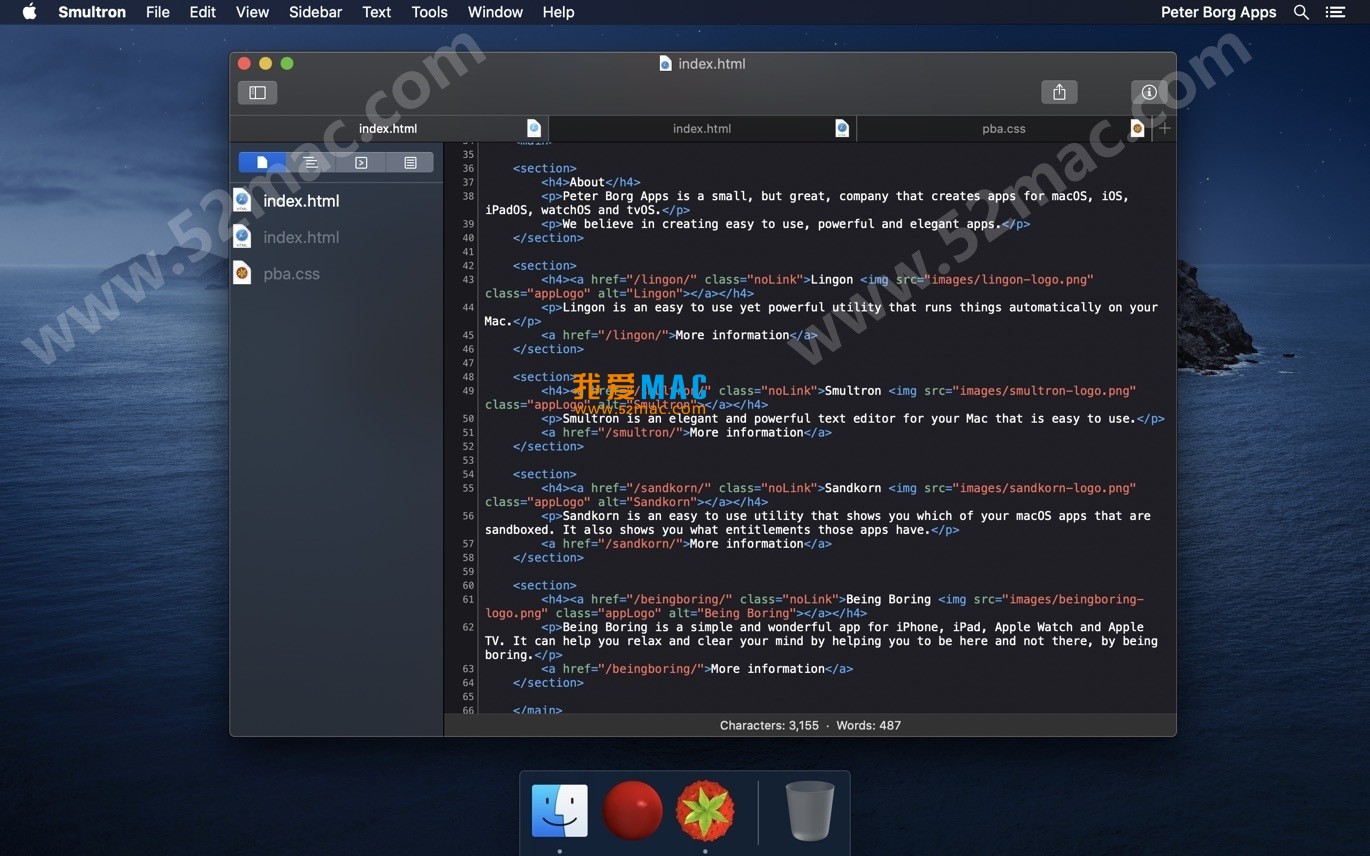Open the Edit menu
Image resolution: width=1370 pixels, height=856 pixels.
203,12
